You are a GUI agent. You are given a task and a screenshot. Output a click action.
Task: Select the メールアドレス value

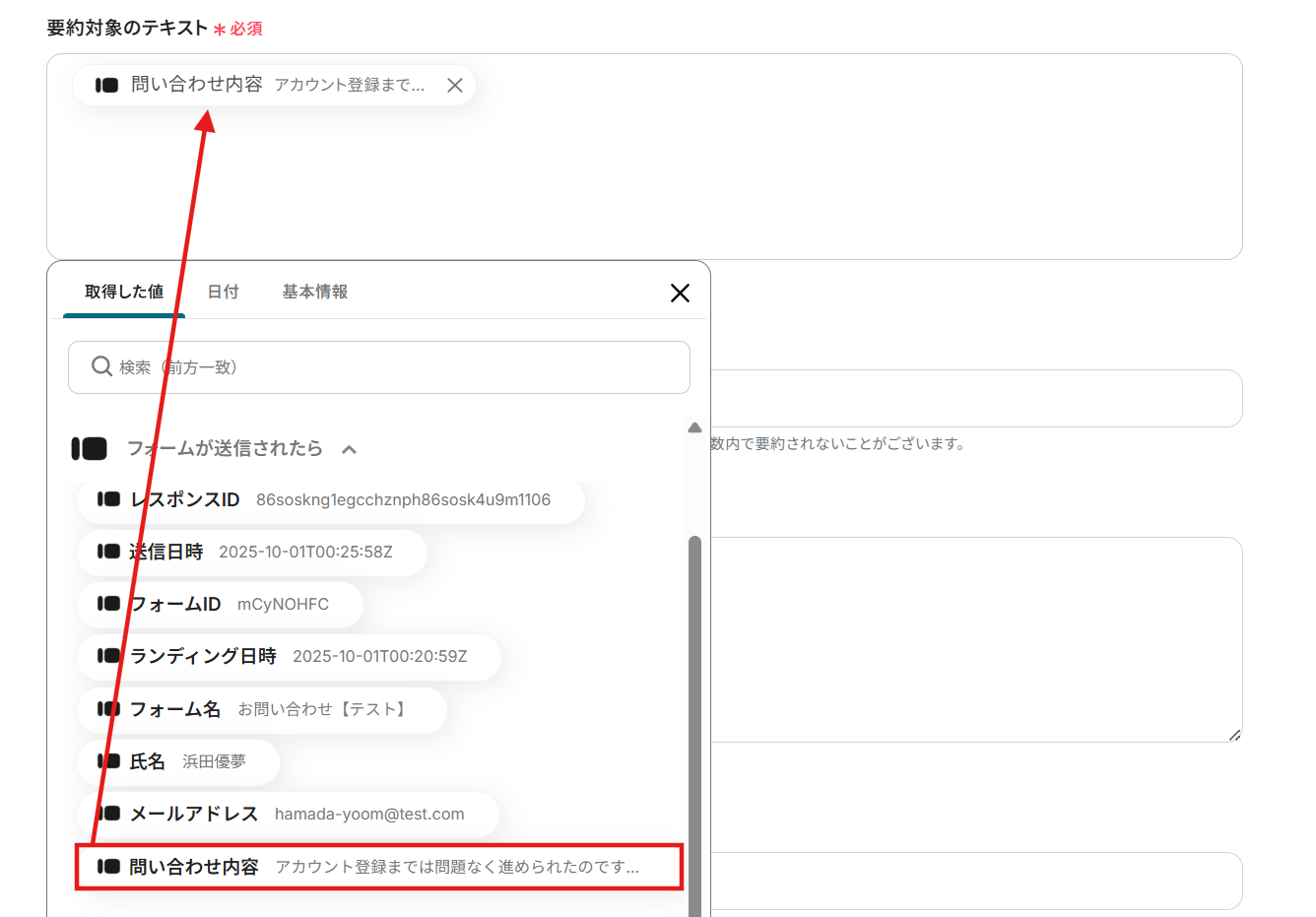(289, 814)
